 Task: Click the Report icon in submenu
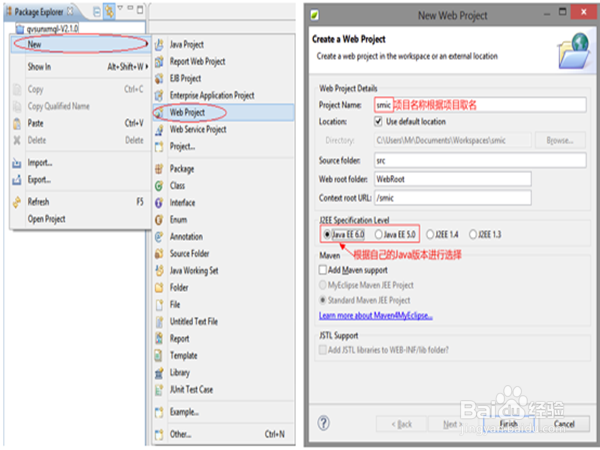tap(159, 339)
